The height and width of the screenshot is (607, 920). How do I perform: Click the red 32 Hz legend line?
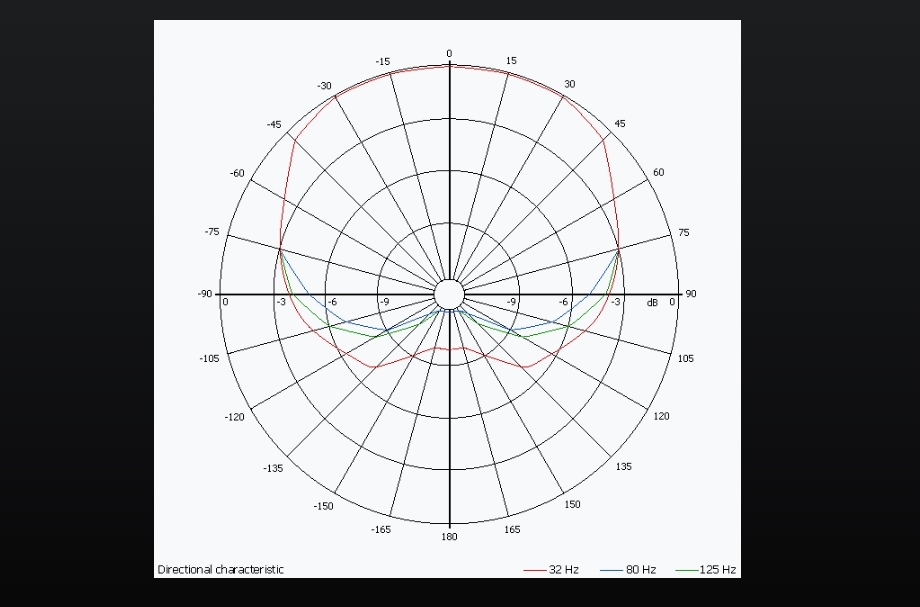[535, 570]
